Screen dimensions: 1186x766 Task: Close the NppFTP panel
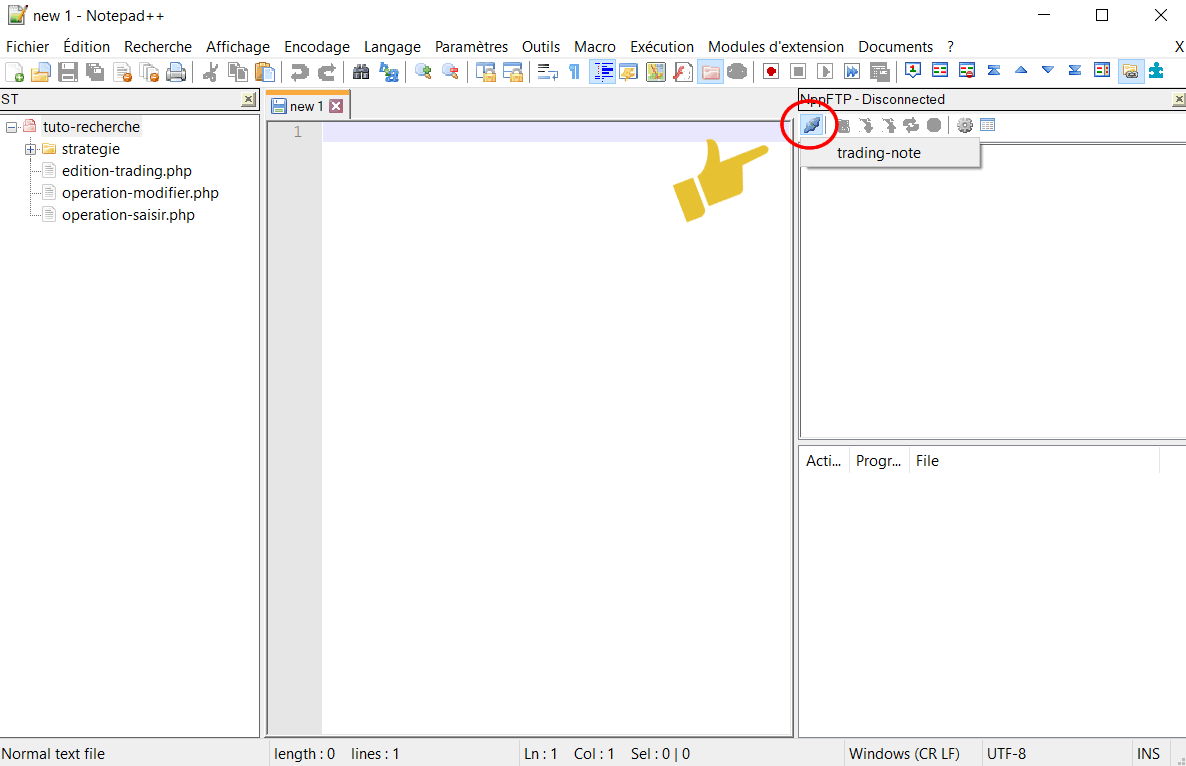pos(1178,99)
